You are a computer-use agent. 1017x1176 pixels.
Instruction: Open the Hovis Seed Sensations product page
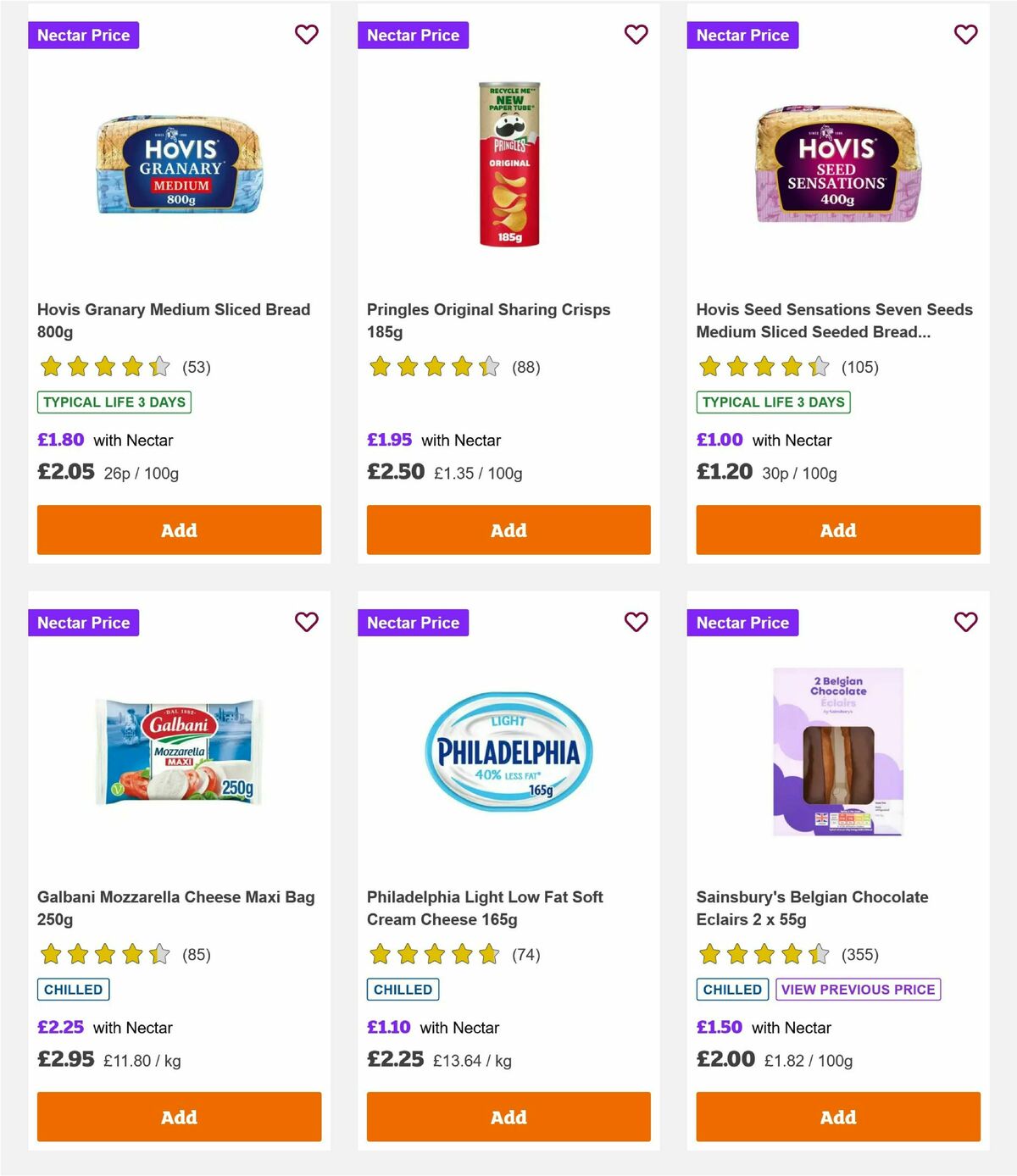(x=834, y=320)
